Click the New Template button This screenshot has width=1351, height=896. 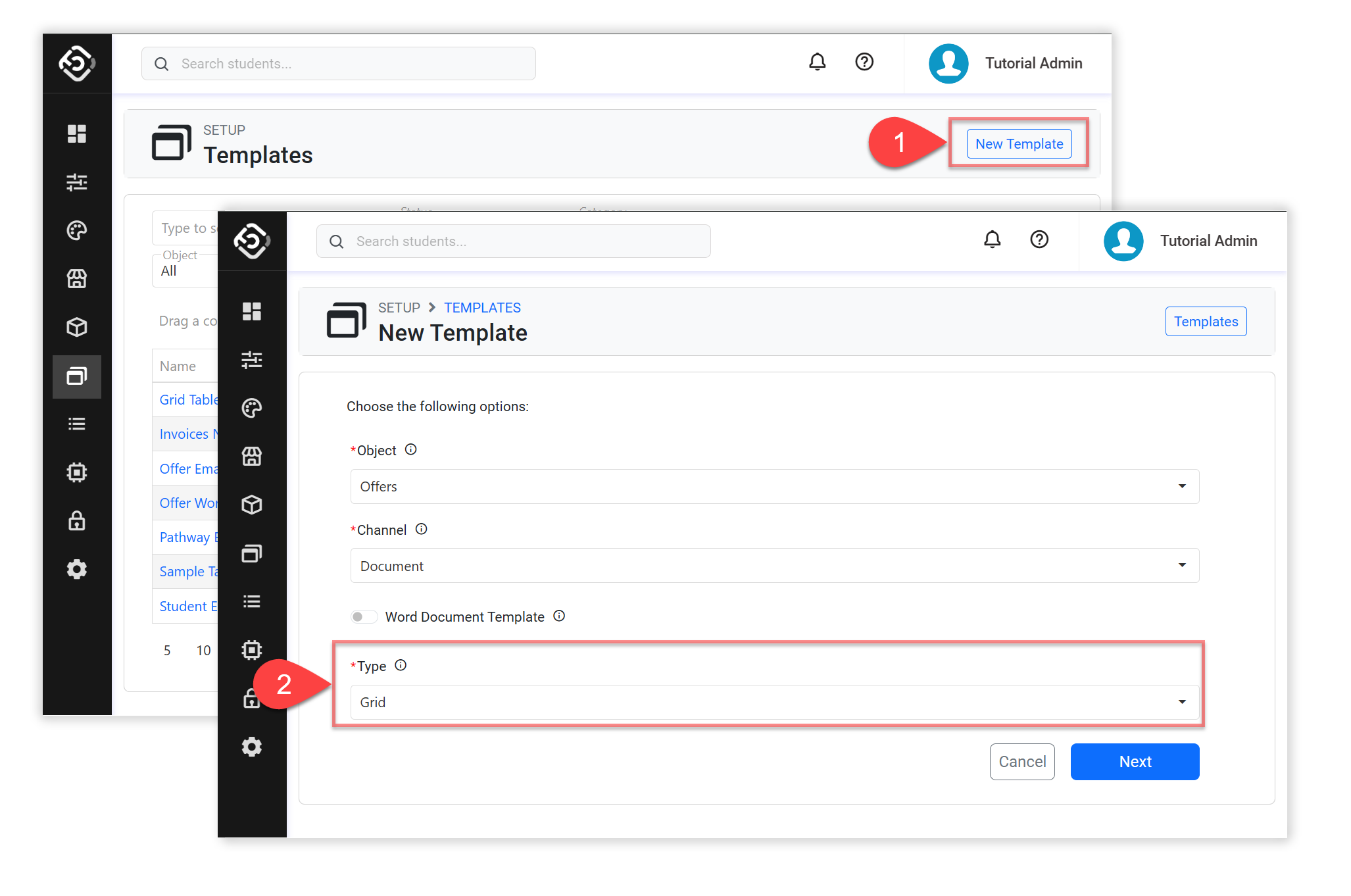1018,144
